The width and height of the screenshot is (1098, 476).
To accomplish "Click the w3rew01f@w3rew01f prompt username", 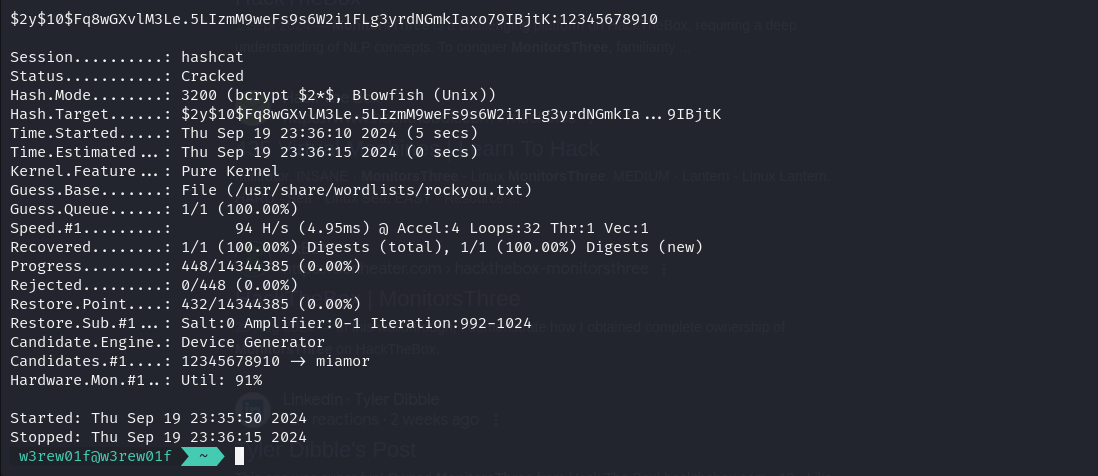I will coord(95,456).
